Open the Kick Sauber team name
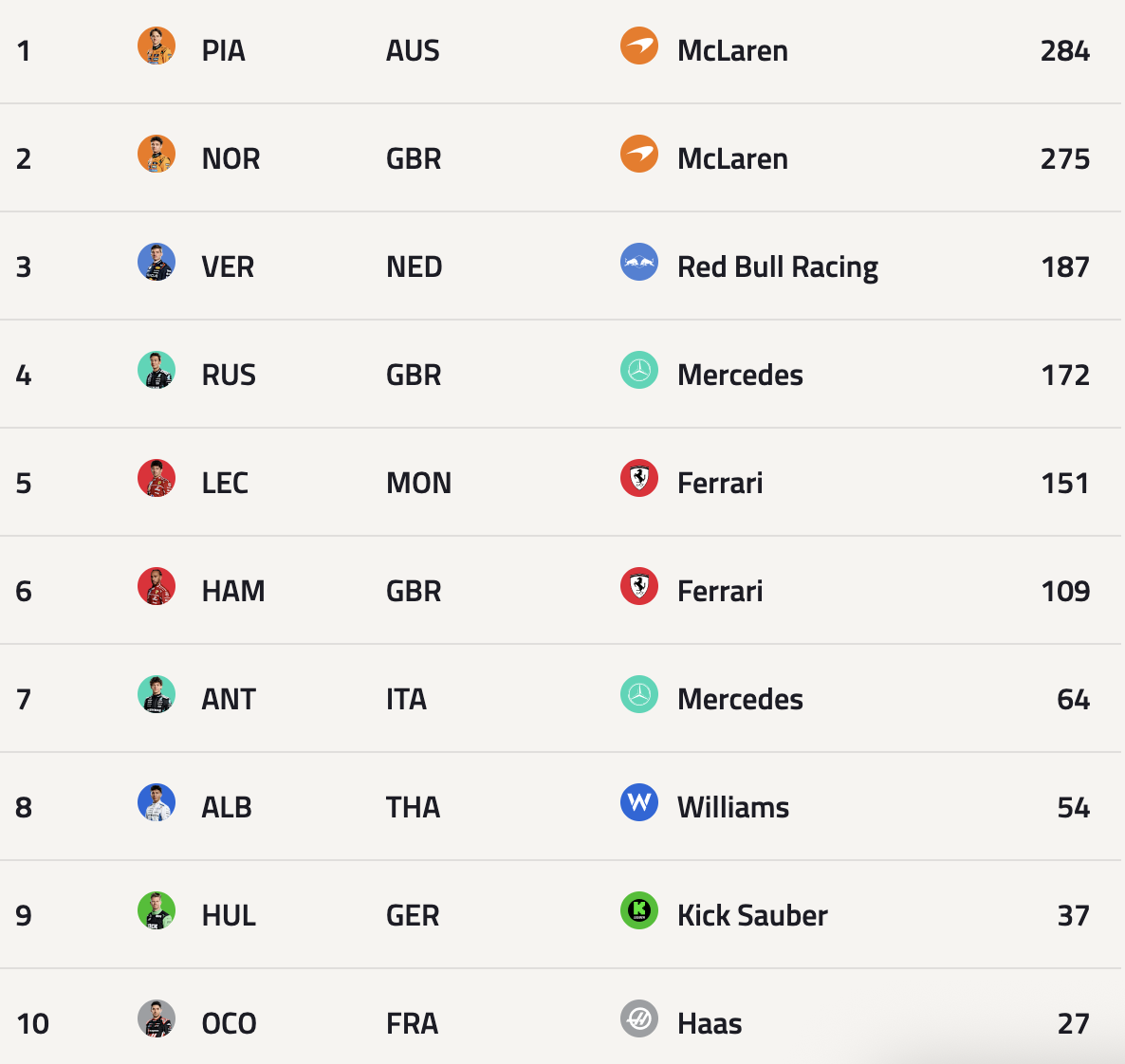This screenshot has height=1064, width=1125. [752, 915]
